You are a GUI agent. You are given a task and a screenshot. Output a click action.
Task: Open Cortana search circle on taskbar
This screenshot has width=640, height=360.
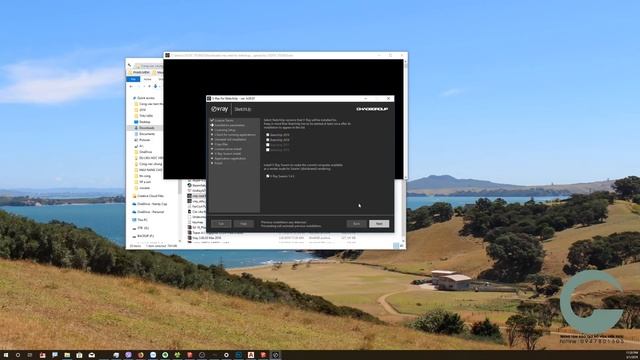coord(18,355)
